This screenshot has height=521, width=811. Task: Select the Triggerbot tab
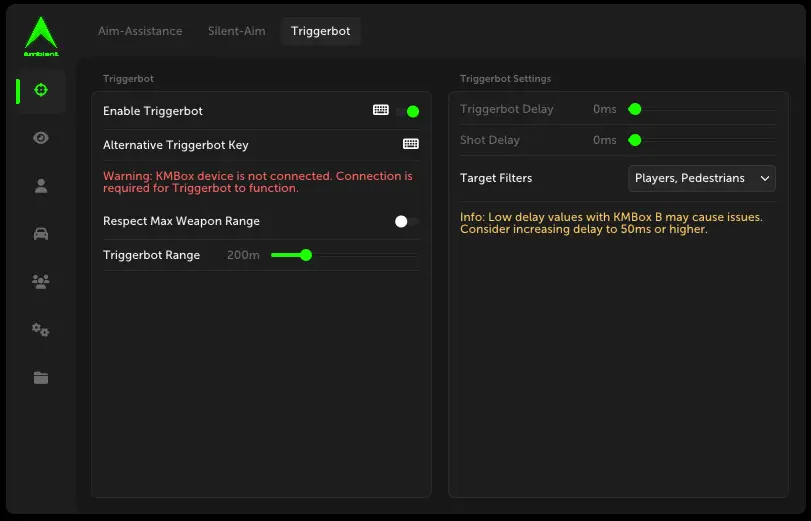click(x=320, y=31)
